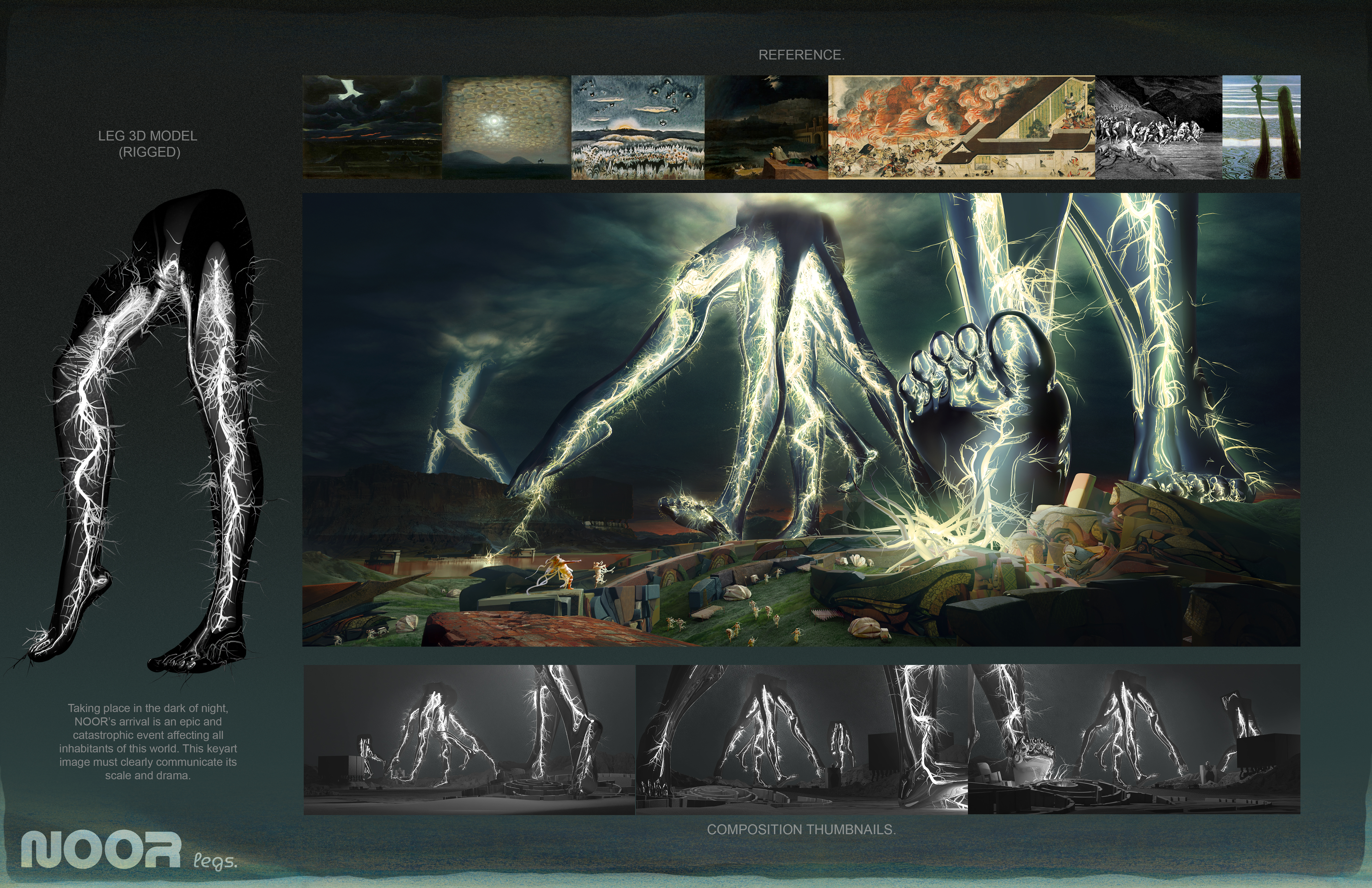Viewport: 1372px width, 888px height.
Task: Select the third composition thumbnail
Action: [1134, 740]
